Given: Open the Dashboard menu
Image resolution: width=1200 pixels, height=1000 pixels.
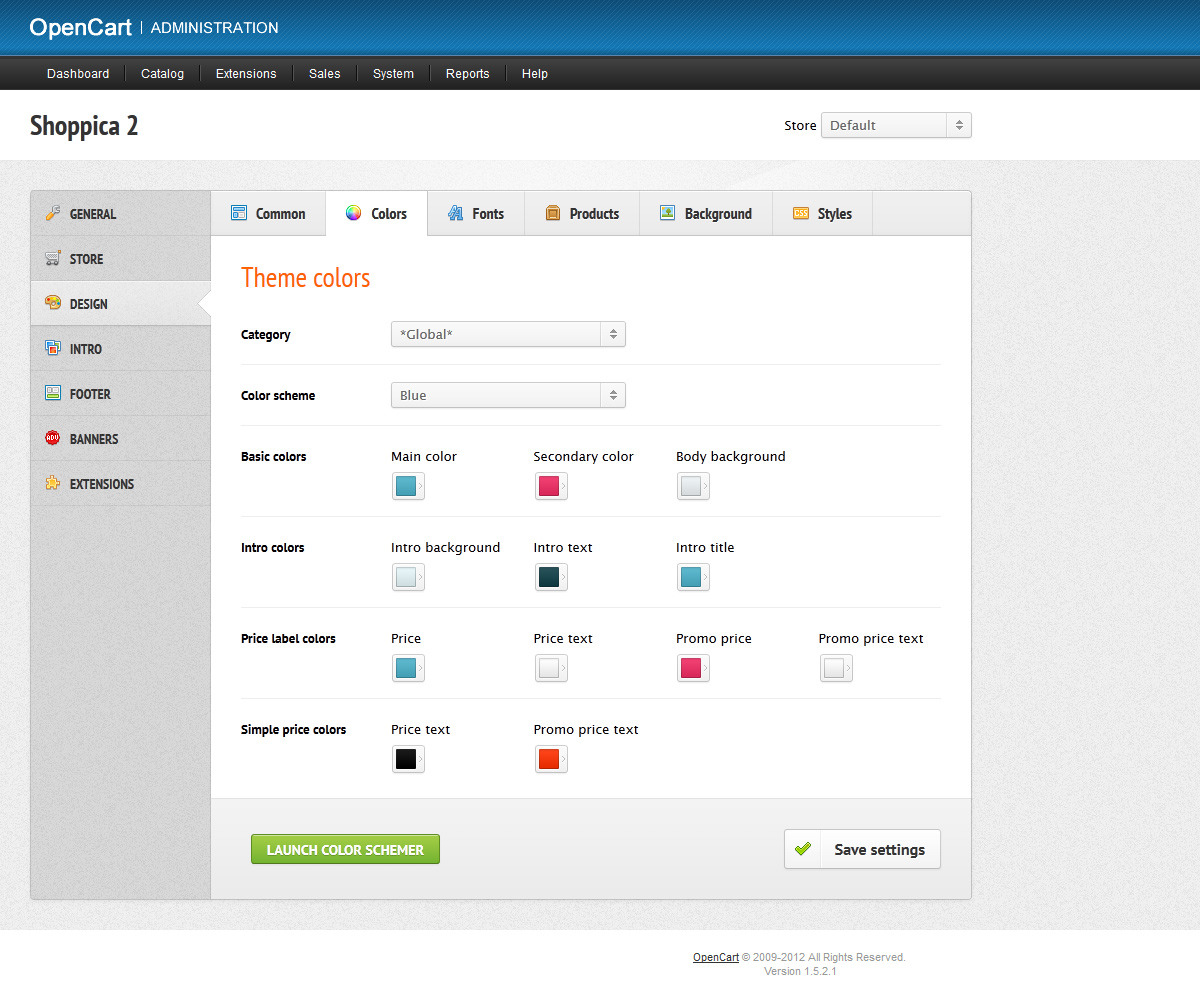Looking at the screenshot, I should click(78, 74).
